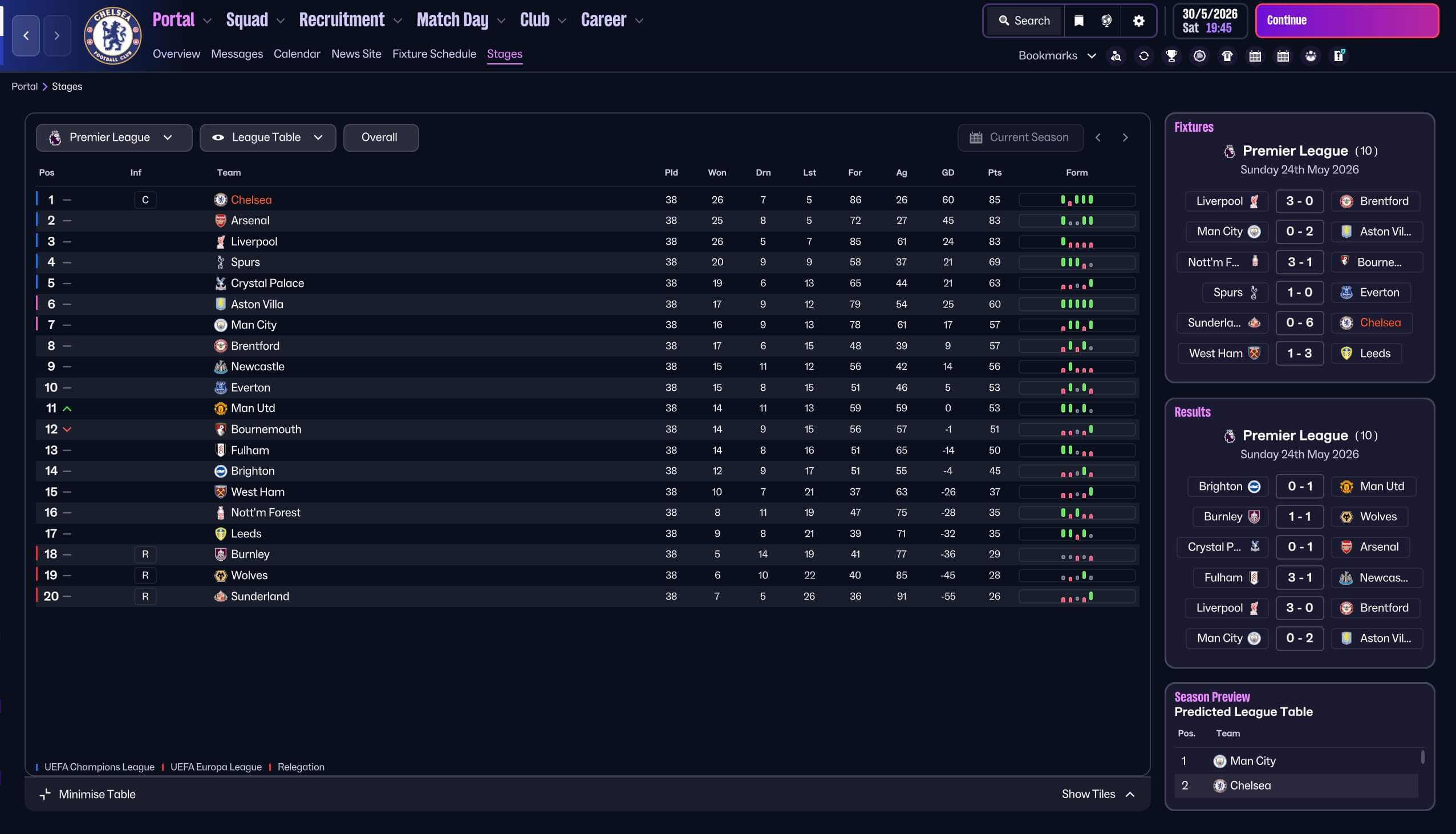Expand the Bookmarks dropdown
This screenshot has height=834, width=1456.
click(1056, 55)
